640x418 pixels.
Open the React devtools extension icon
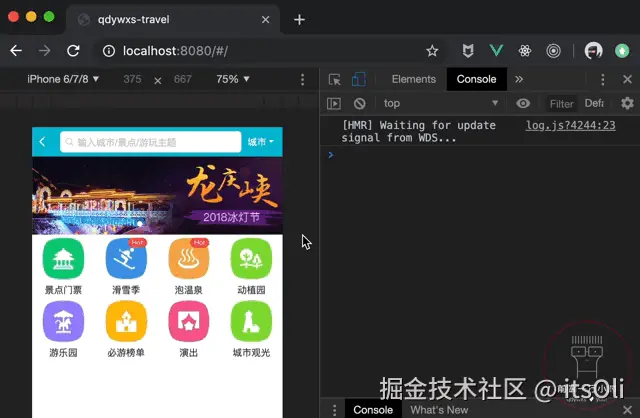click(x=525, y=51)
